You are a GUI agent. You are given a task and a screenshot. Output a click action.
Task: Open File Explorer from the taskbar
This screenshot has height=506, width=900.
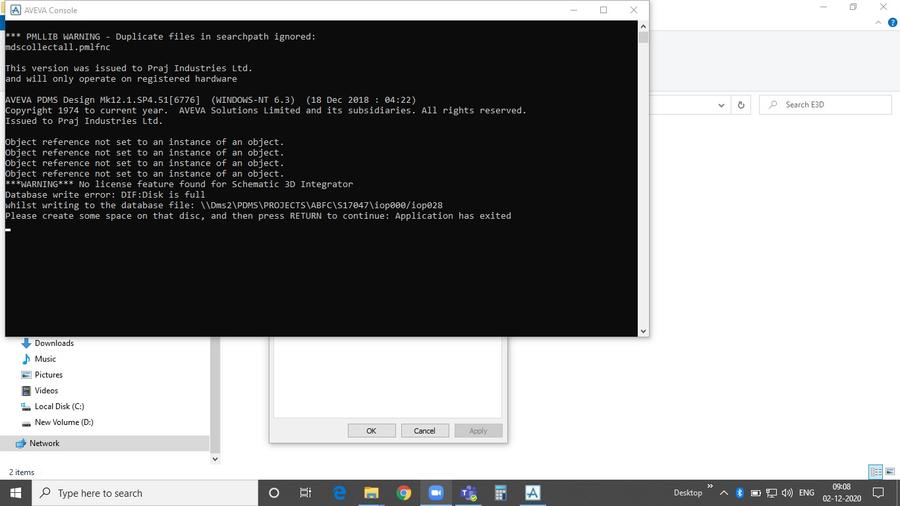(x=371, y=493)
